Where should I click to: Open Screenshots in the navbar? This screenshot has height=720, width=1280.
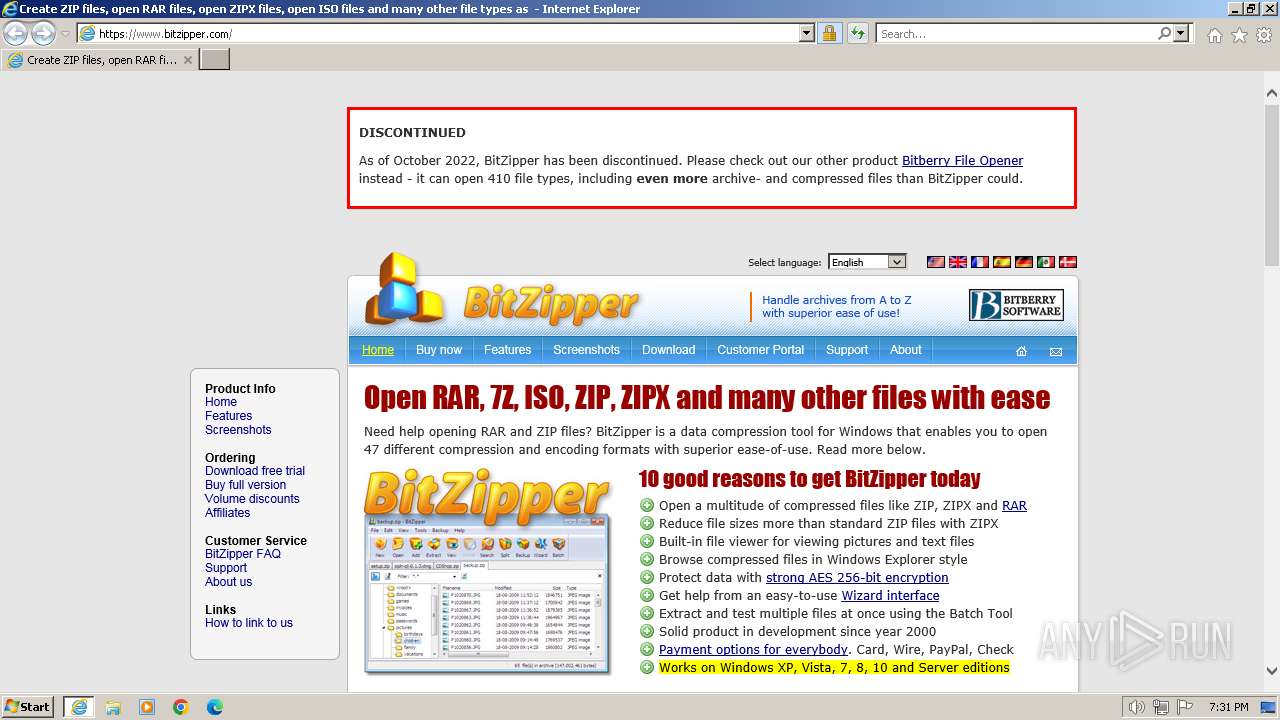(587, 350)
